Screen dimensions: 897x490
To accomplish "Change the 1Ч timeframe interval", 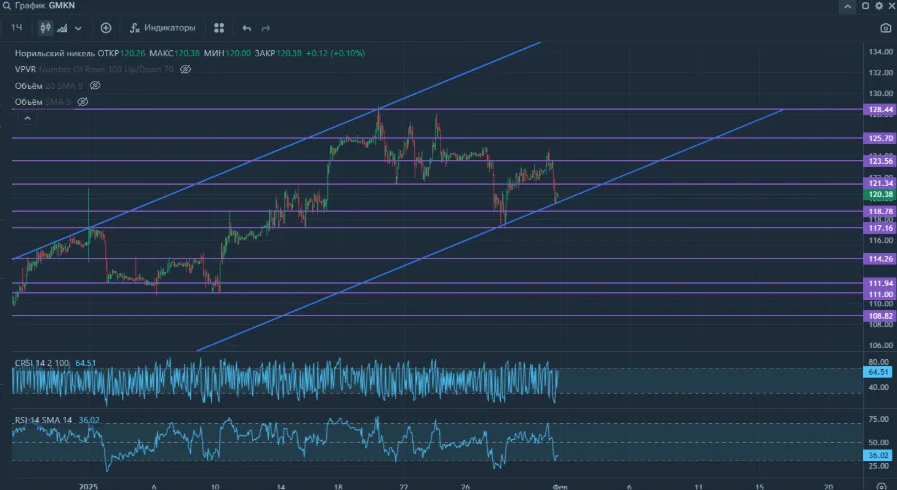I will click(x=17, y=27).
